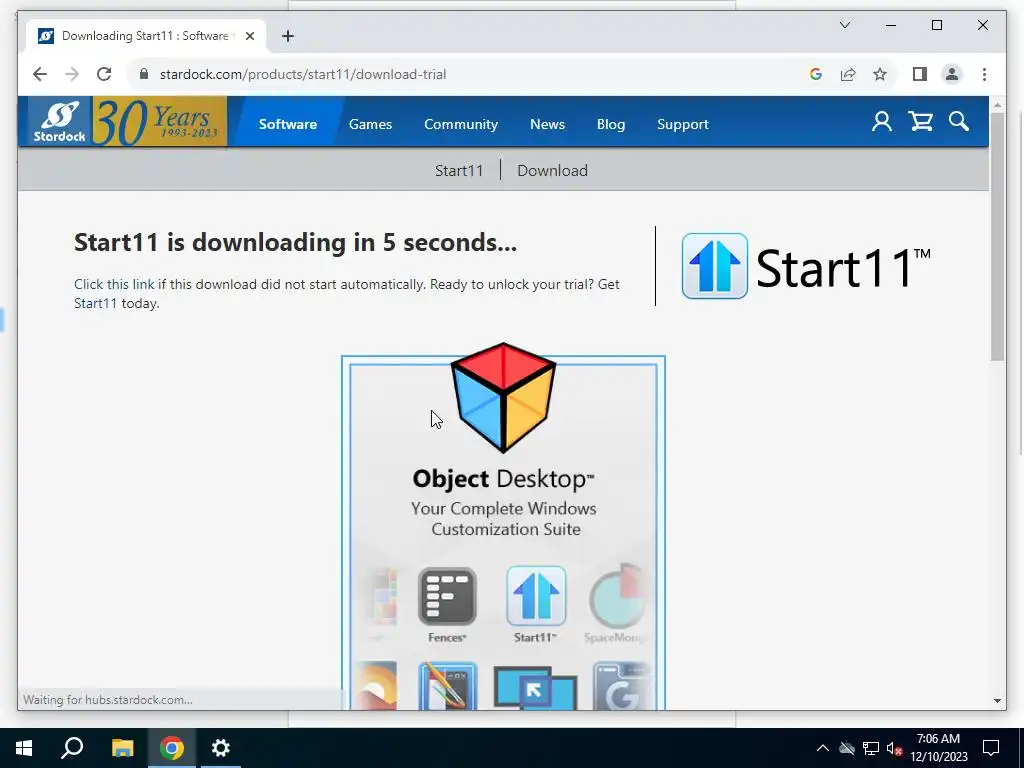Open the Windows Start menu
Screen dimensions: 1024x768
(24, 748)
